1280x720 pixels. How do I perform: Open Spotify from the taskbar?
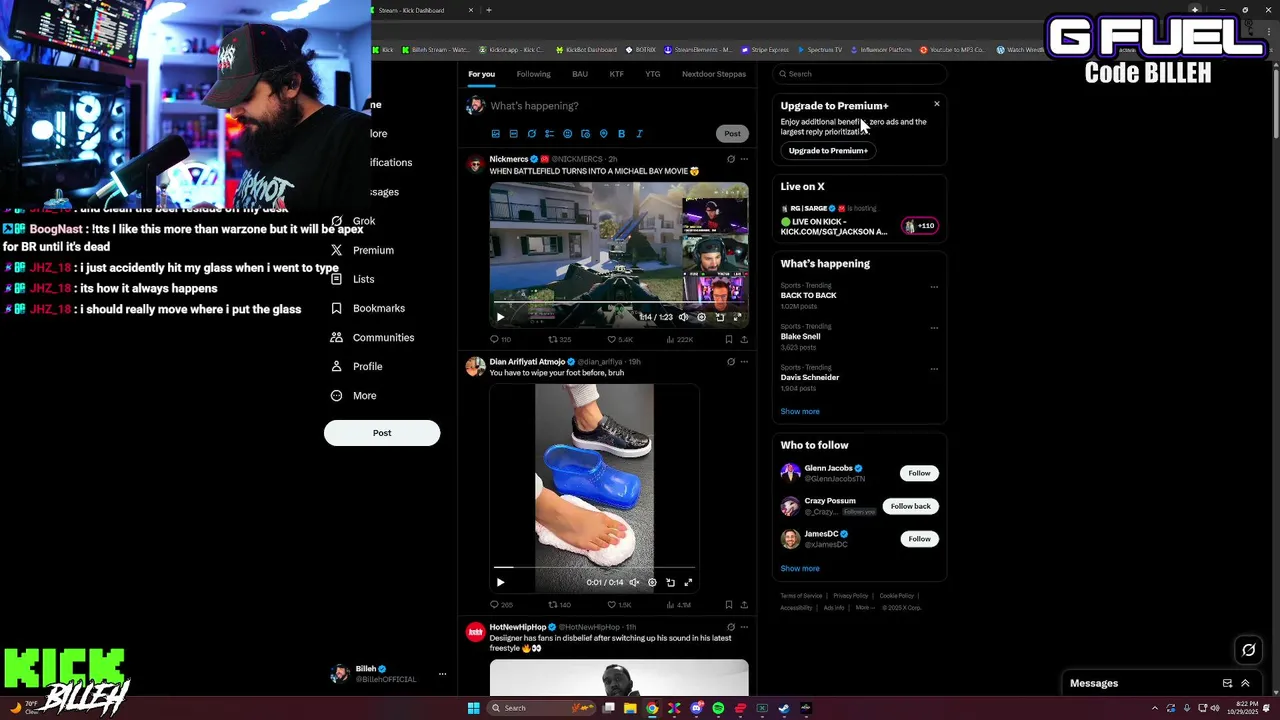(x=718, y=708)
